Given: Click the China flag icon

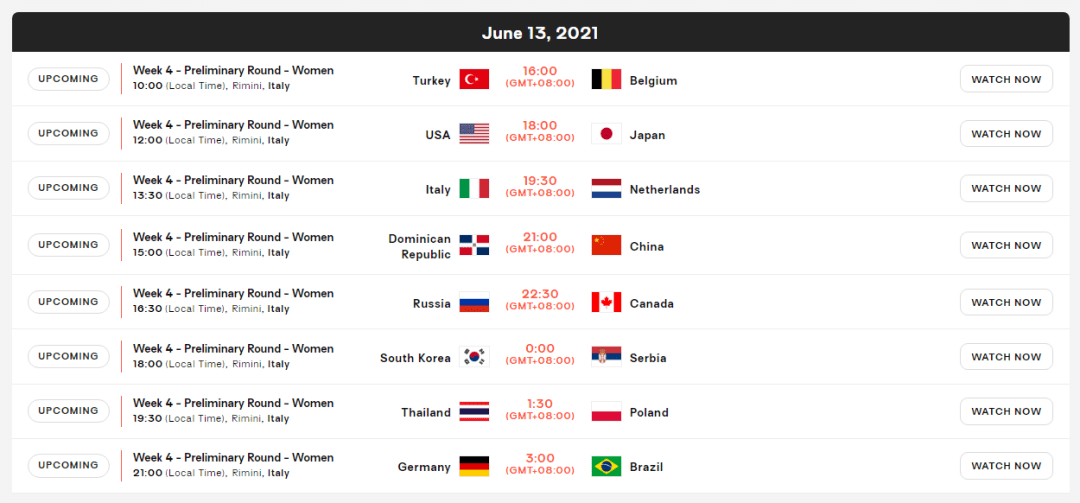Looking at the screenshot, I should pyautogui.click(x=606, y=246).
